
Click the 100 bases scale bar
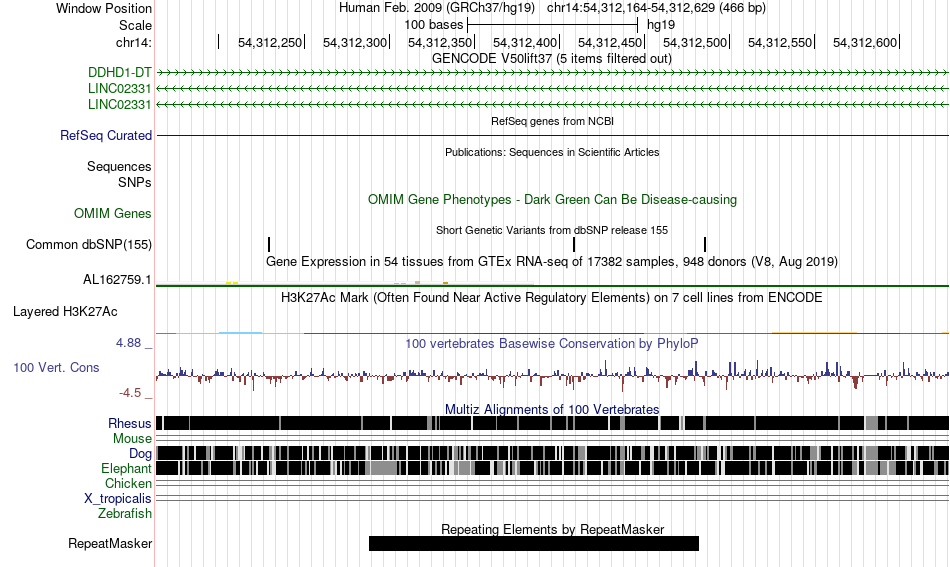click(x=553, y=25)
